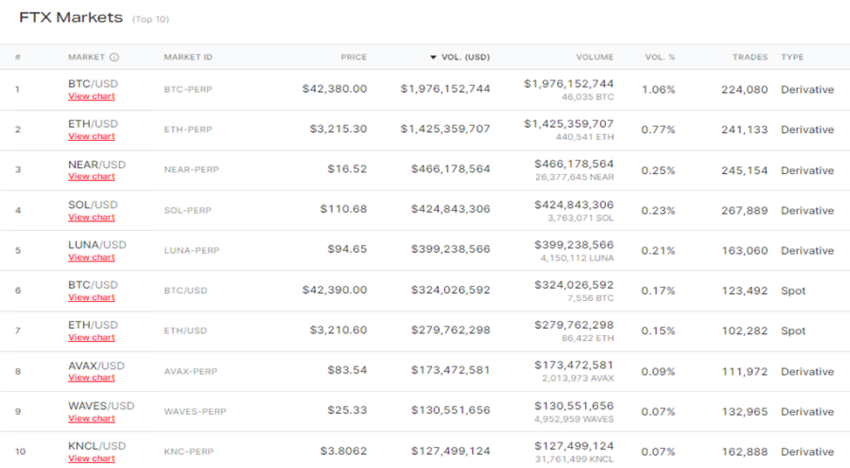Click the sort arrow beside VOL. (USD)
Screen dimensions: 850x468
[x=433, y=57]
